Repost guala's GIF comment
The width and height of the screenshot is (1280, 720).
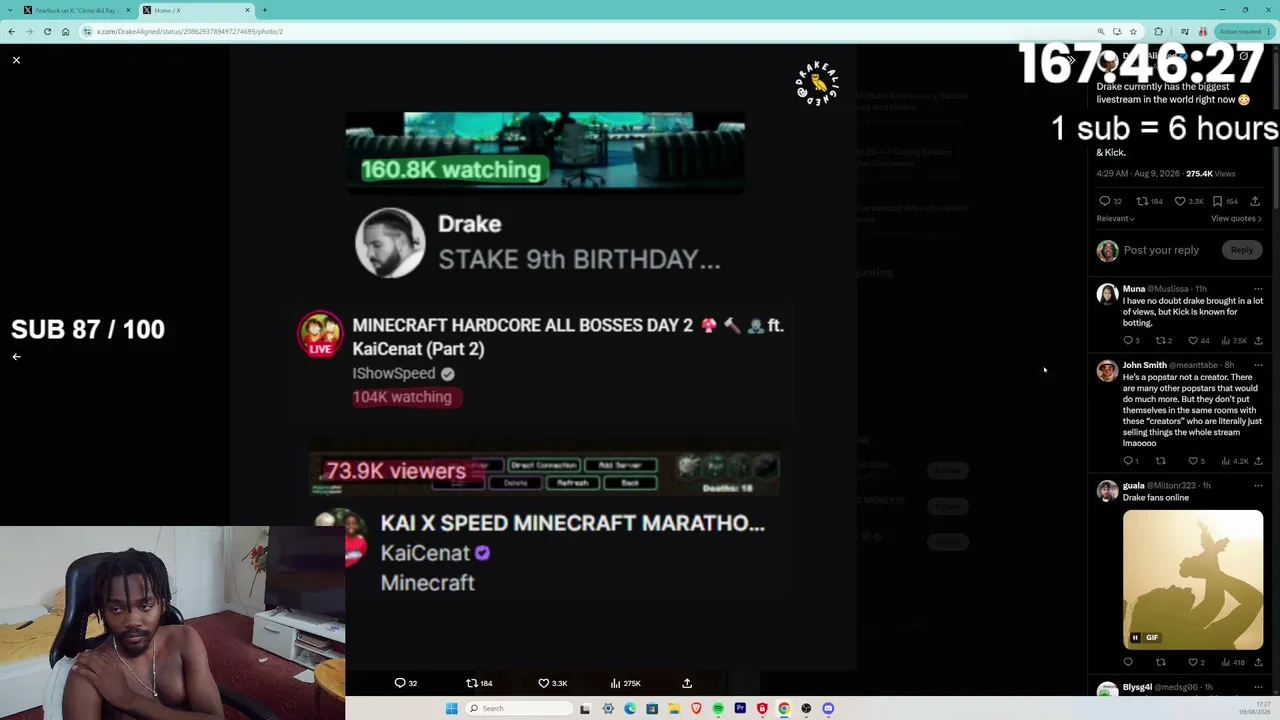(1161, 662)
